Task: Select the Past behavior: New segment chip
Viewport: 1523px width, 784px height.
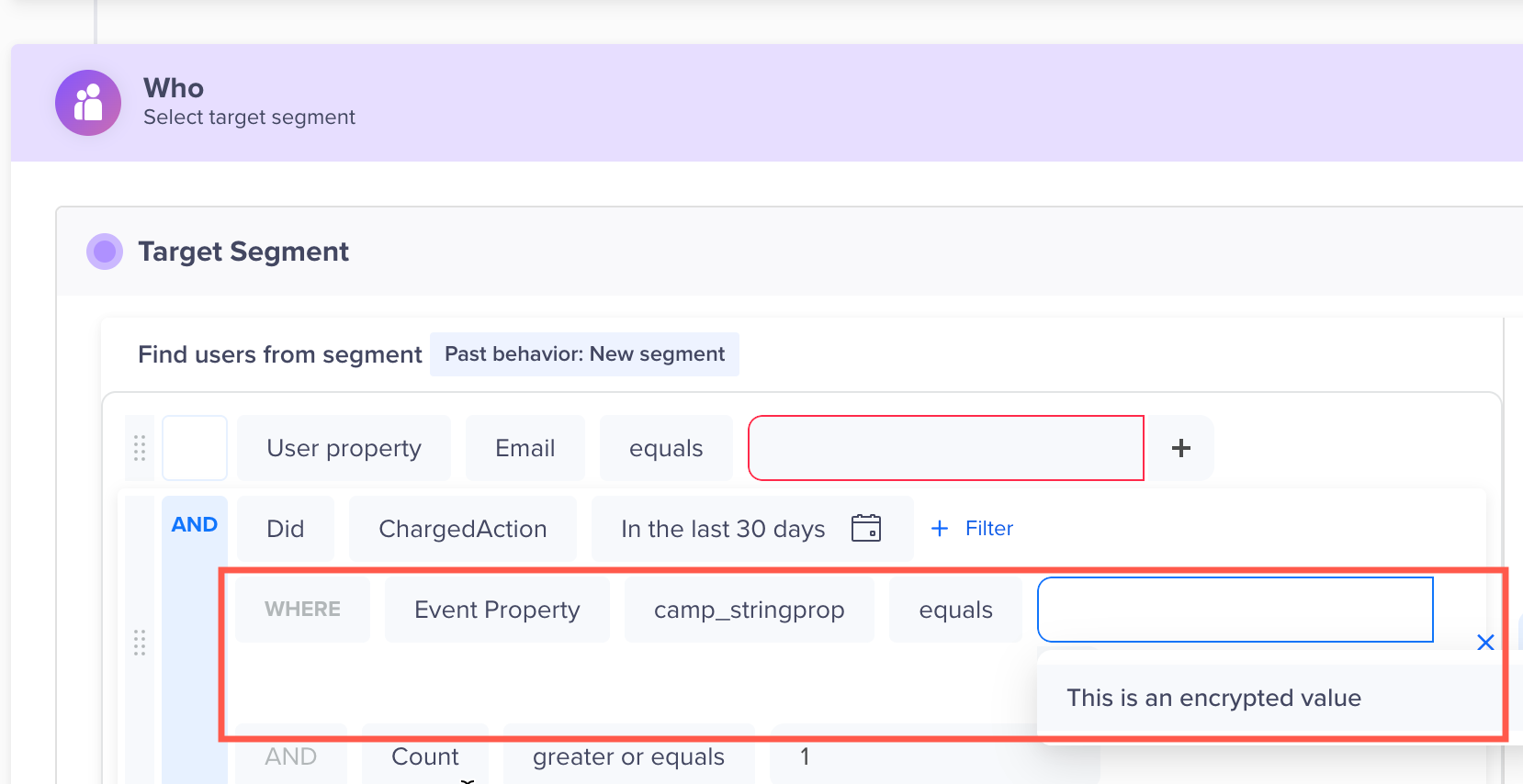Action: click(584, 353)
